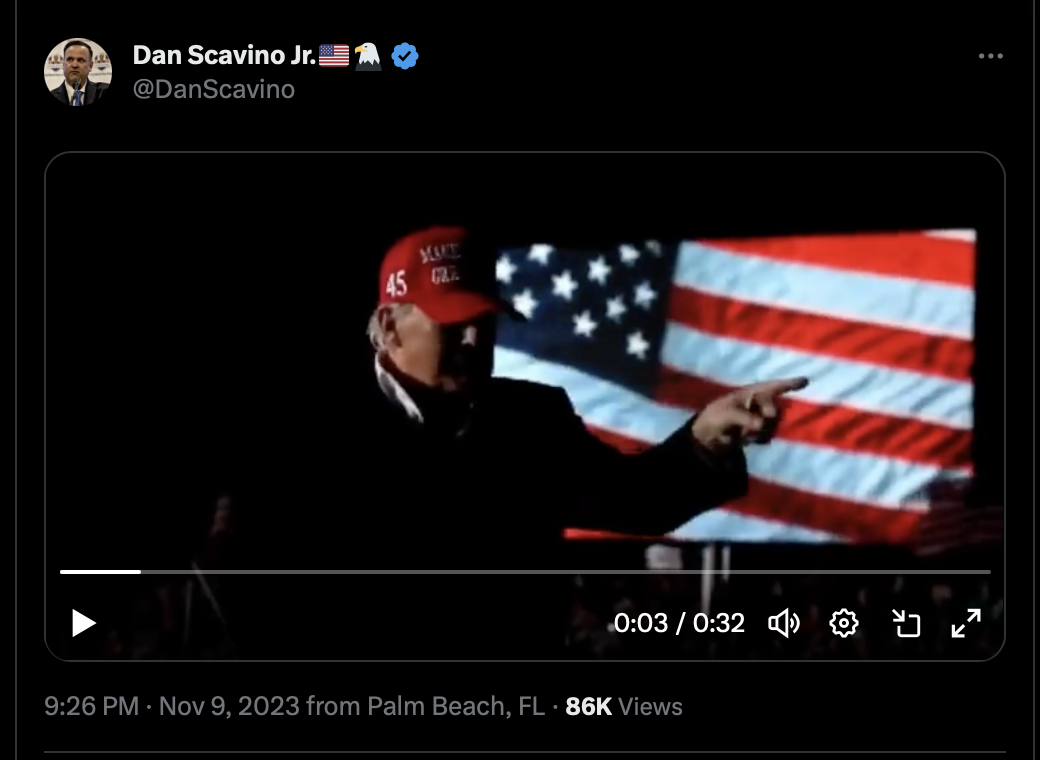Click the Nov 9, 2023 date text

pos(229,706)
